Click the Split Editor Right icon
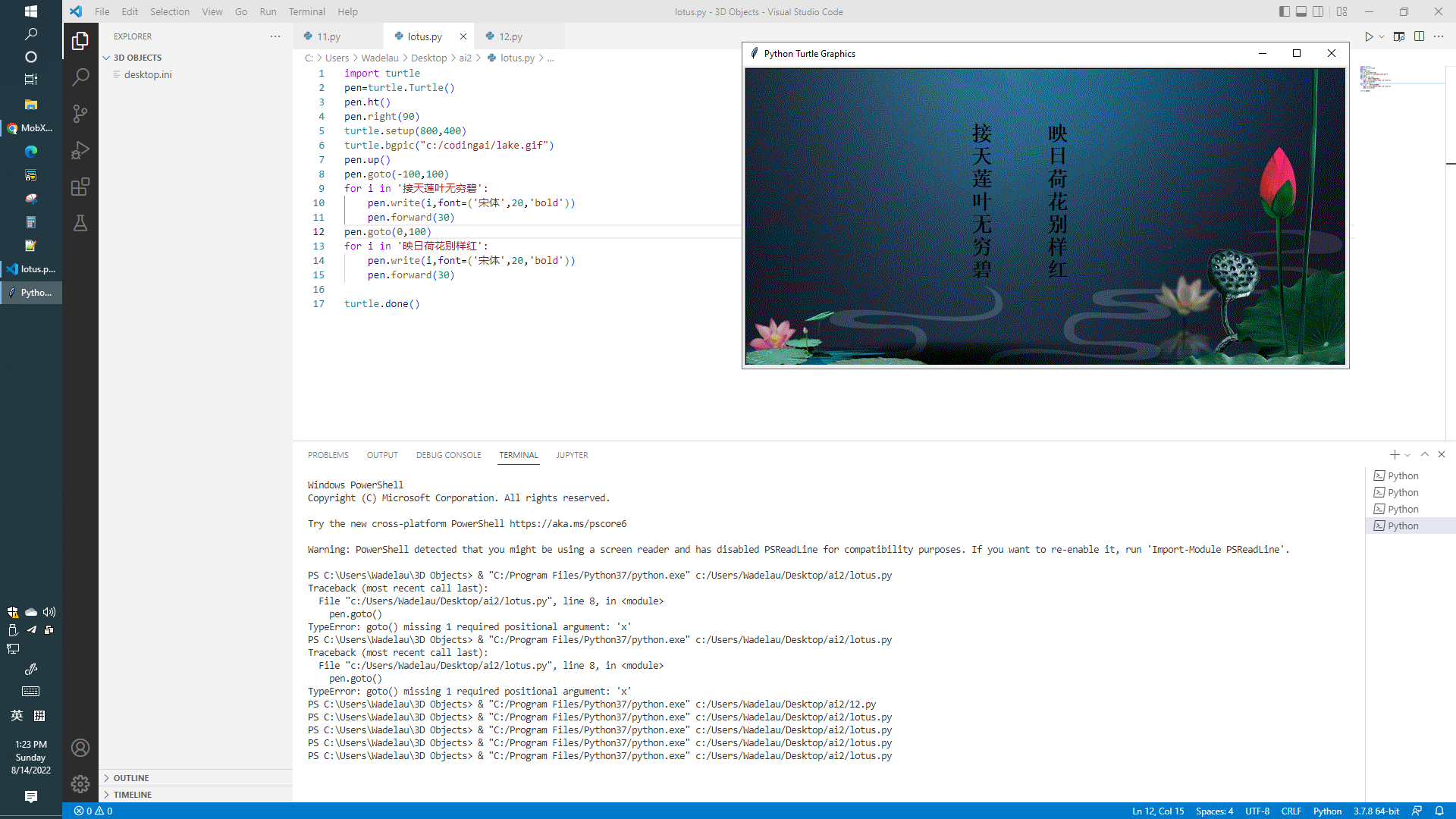Image resolution: width=1456 pixels, height=819 pixels. (1419, 36)
